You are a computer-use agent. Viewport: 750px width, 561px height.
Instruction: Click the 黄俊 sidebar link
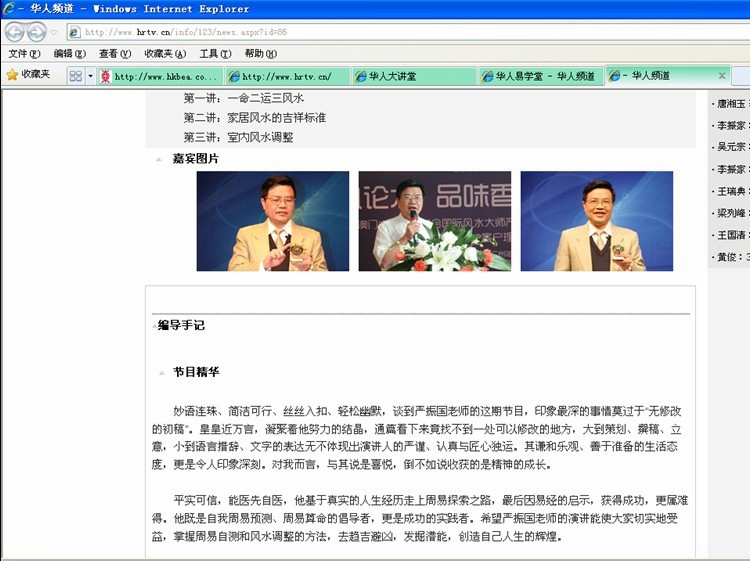[x=727, y=257]
